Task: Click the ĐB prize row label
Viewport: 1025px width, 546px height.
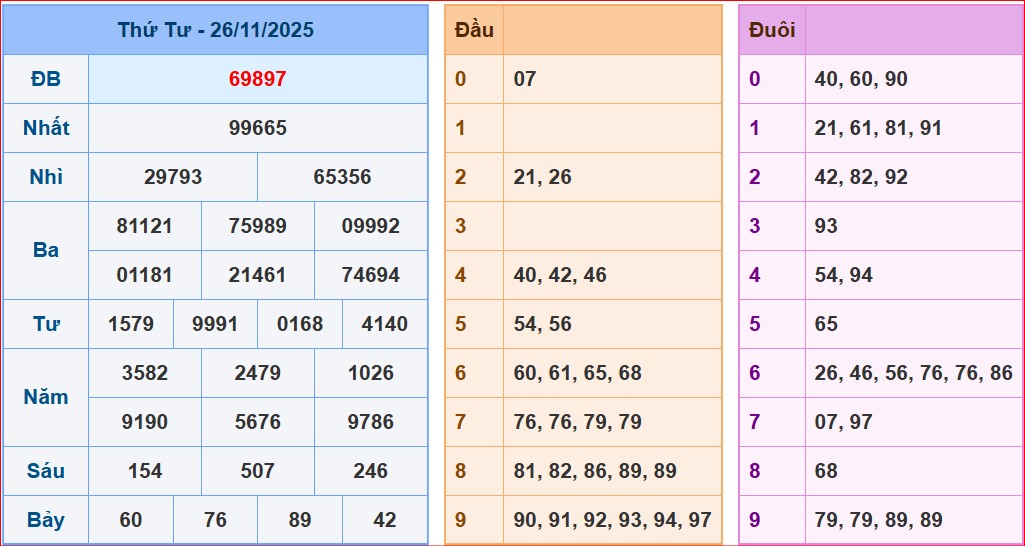Action: tap(46, 79)
